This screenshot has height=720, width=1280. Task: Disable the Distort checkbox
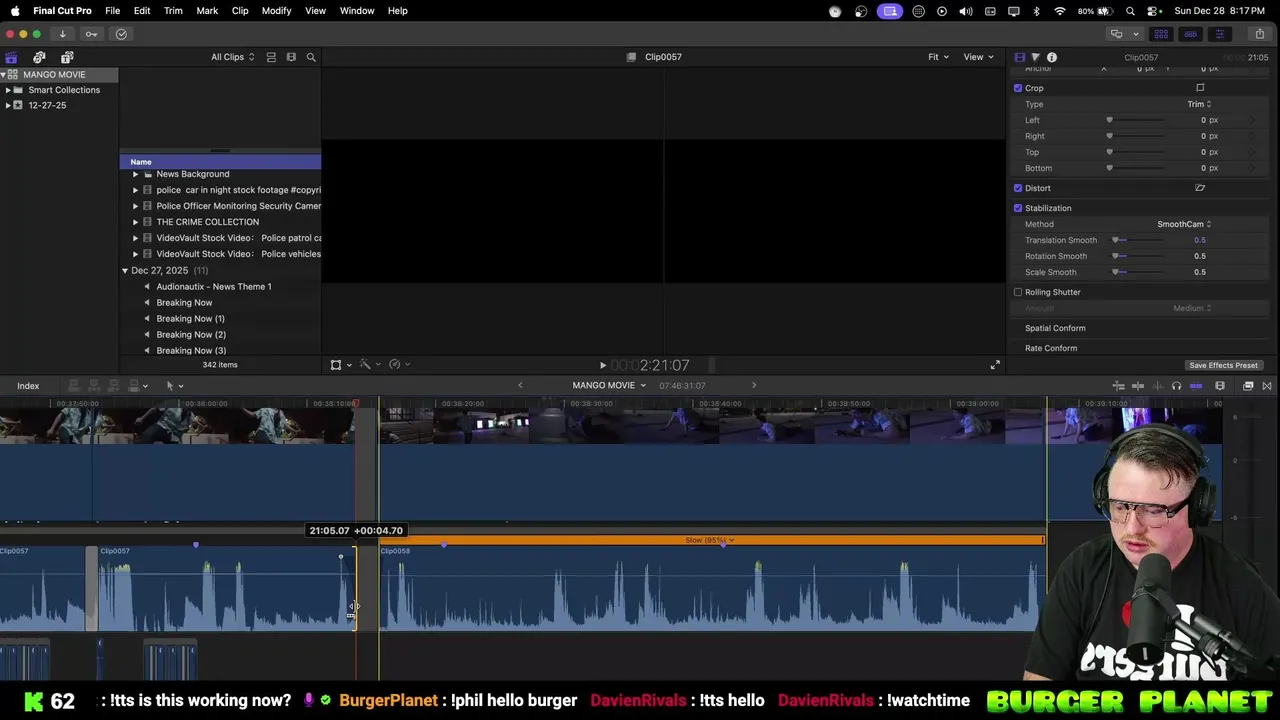tap(1018, 188)
